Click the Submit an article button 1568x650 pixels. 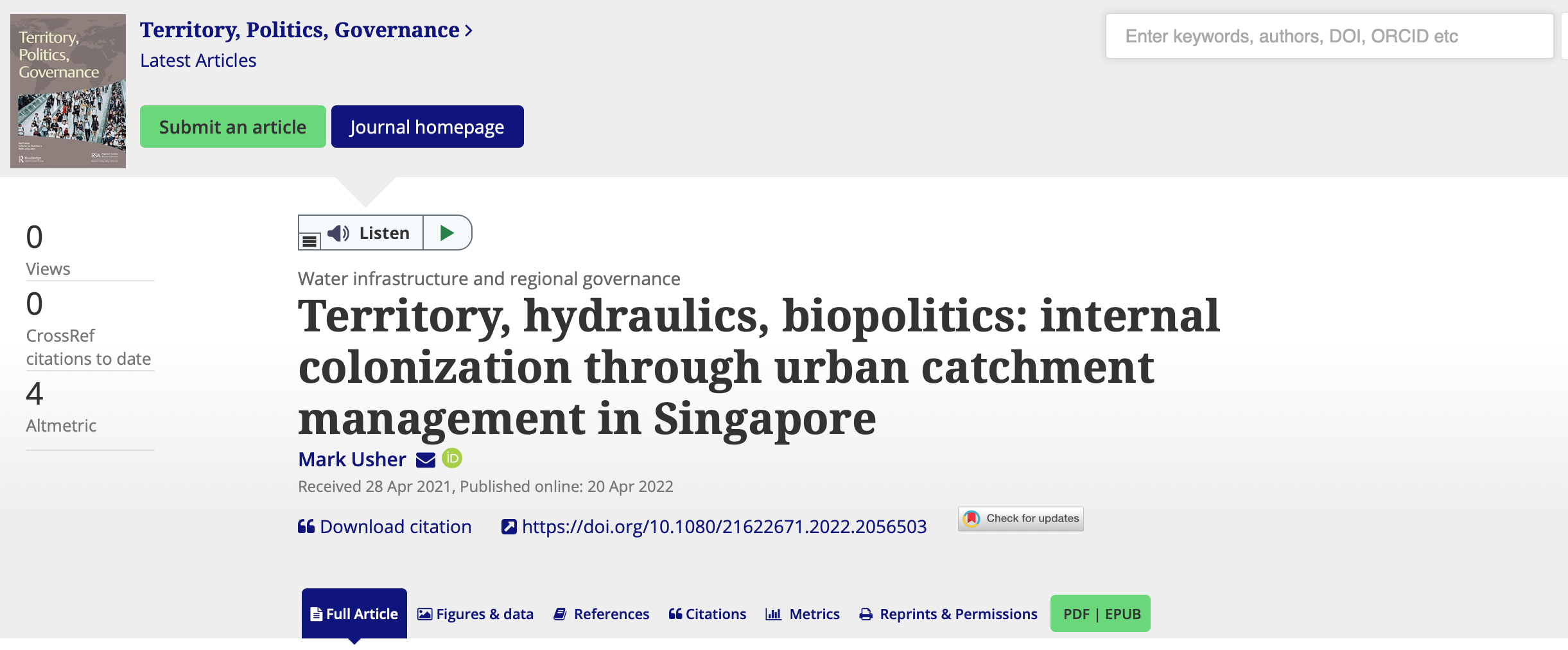232,127
